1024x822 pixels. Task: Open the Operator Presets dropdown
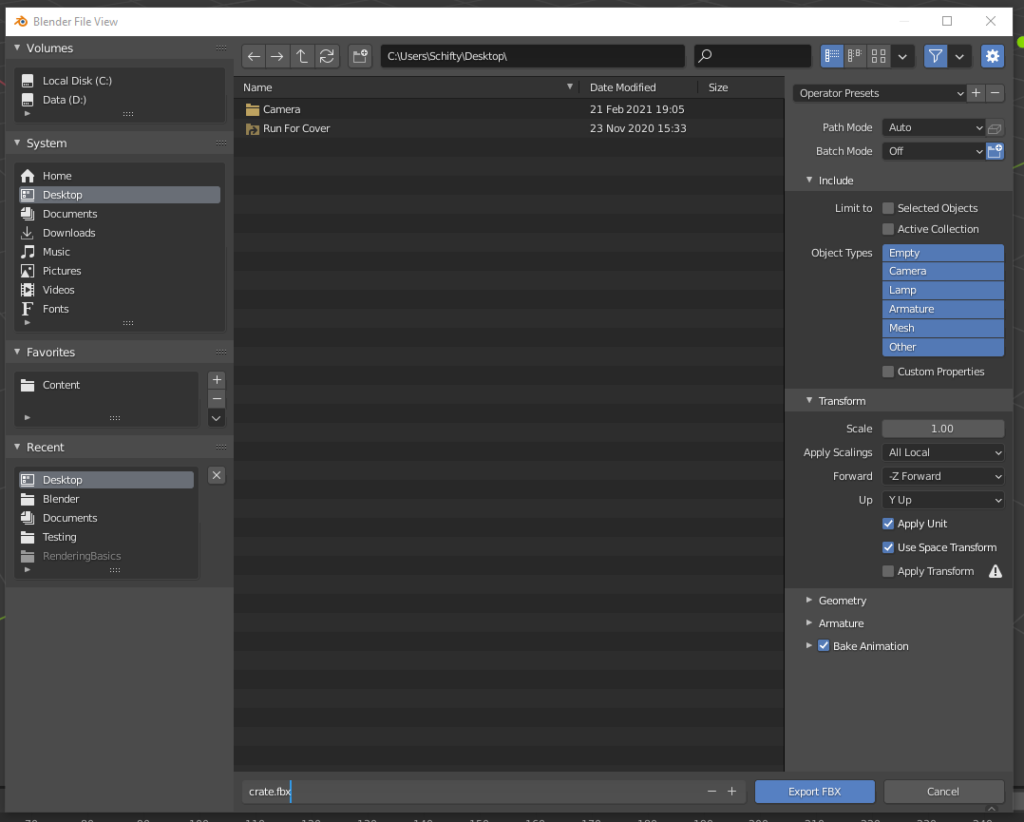point(880,93)
